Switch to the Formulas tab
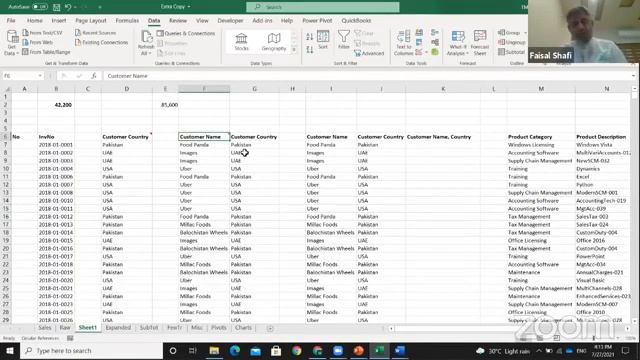Screen dimensions: 640x360 tap(127, 20)
